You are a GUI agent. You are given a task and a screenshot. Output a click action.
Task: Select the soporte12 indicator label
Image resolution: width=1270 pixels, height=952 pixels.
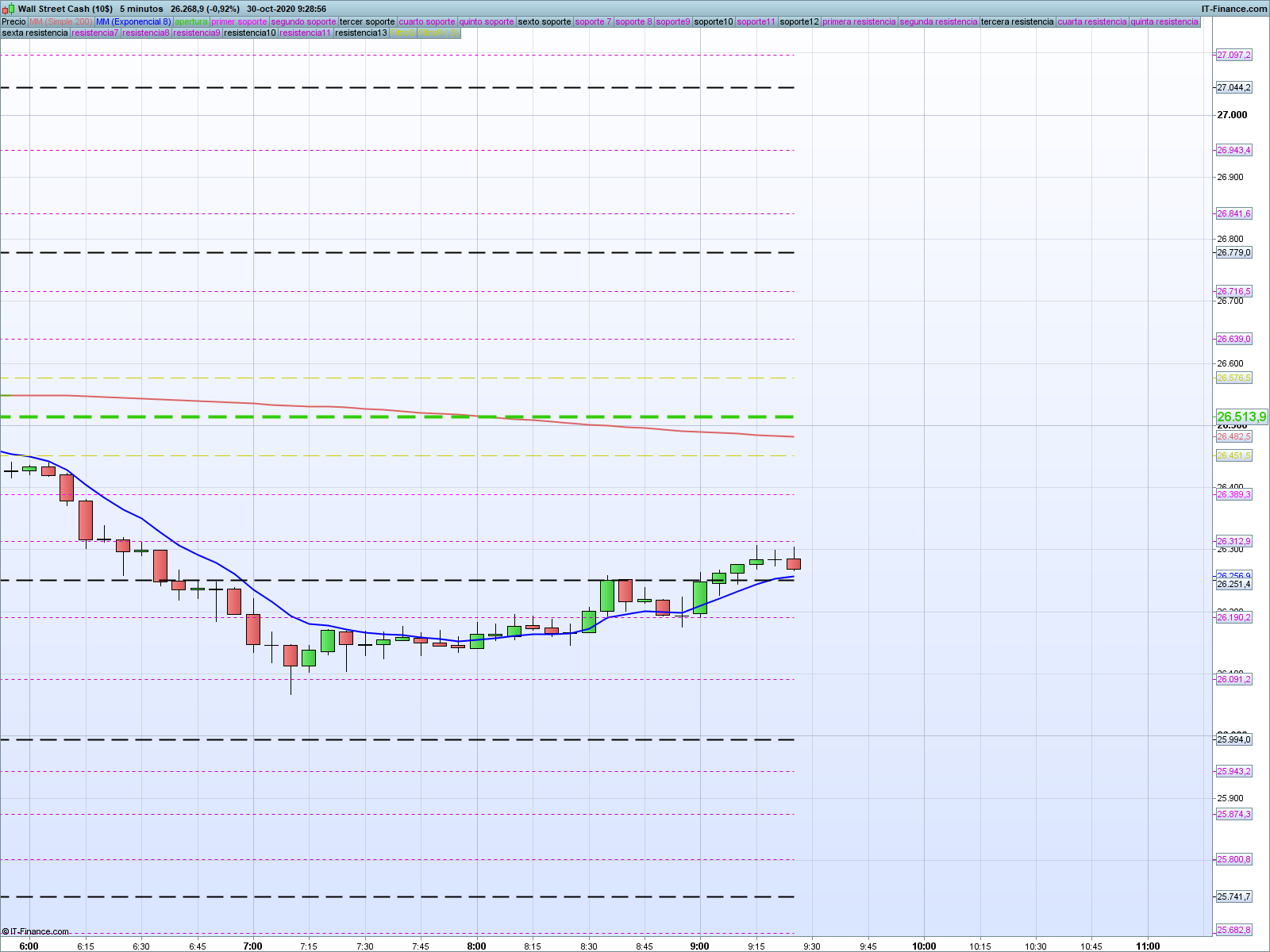pos(799,21)
